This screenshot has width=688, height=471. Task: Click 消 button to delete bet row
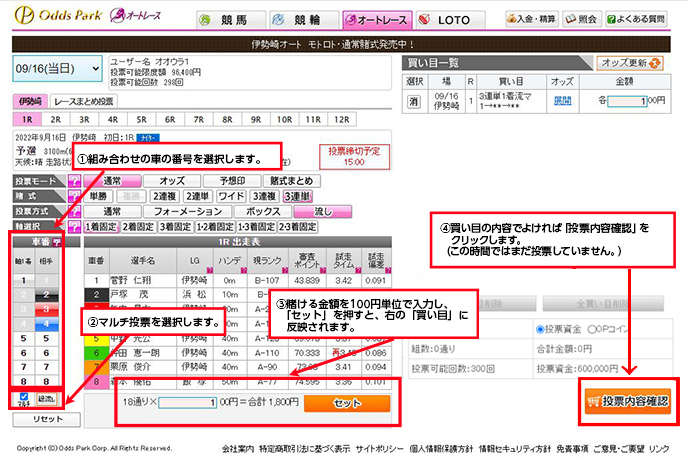[x=414, y=101]
